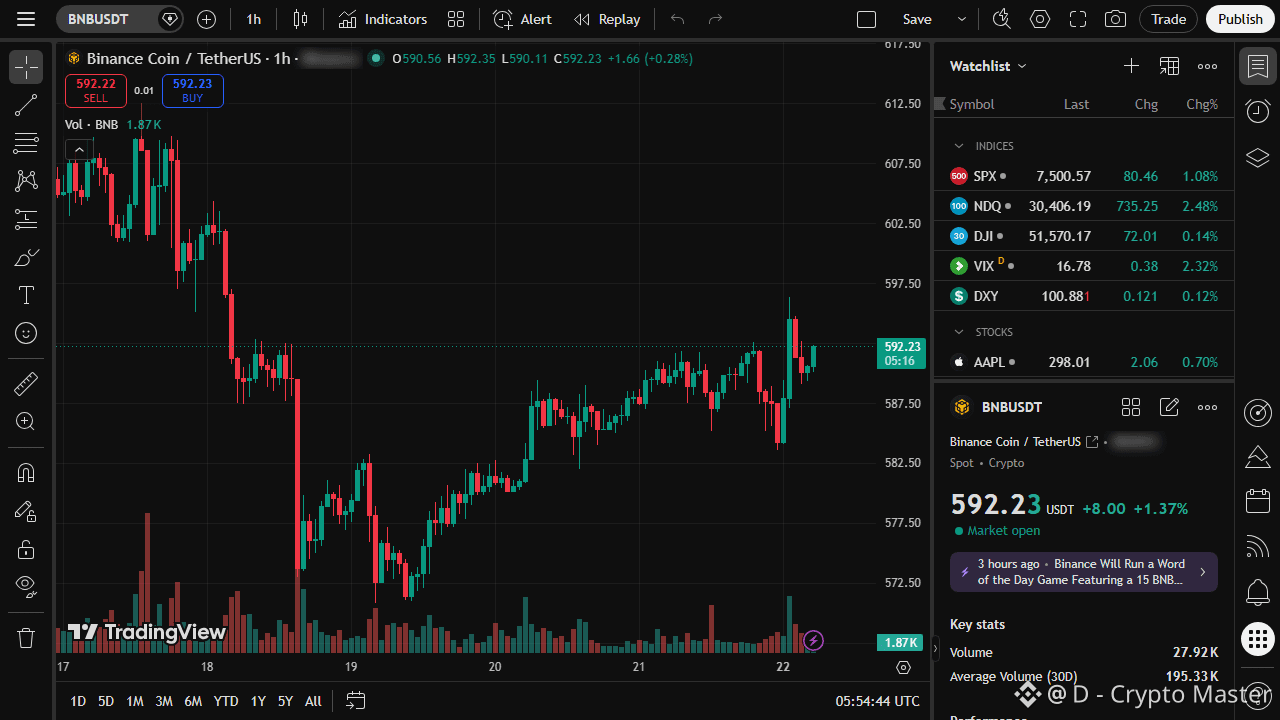Select NDQ in the watchlist
This screenshot has width=1280, height=720.
pos(1084,206)
